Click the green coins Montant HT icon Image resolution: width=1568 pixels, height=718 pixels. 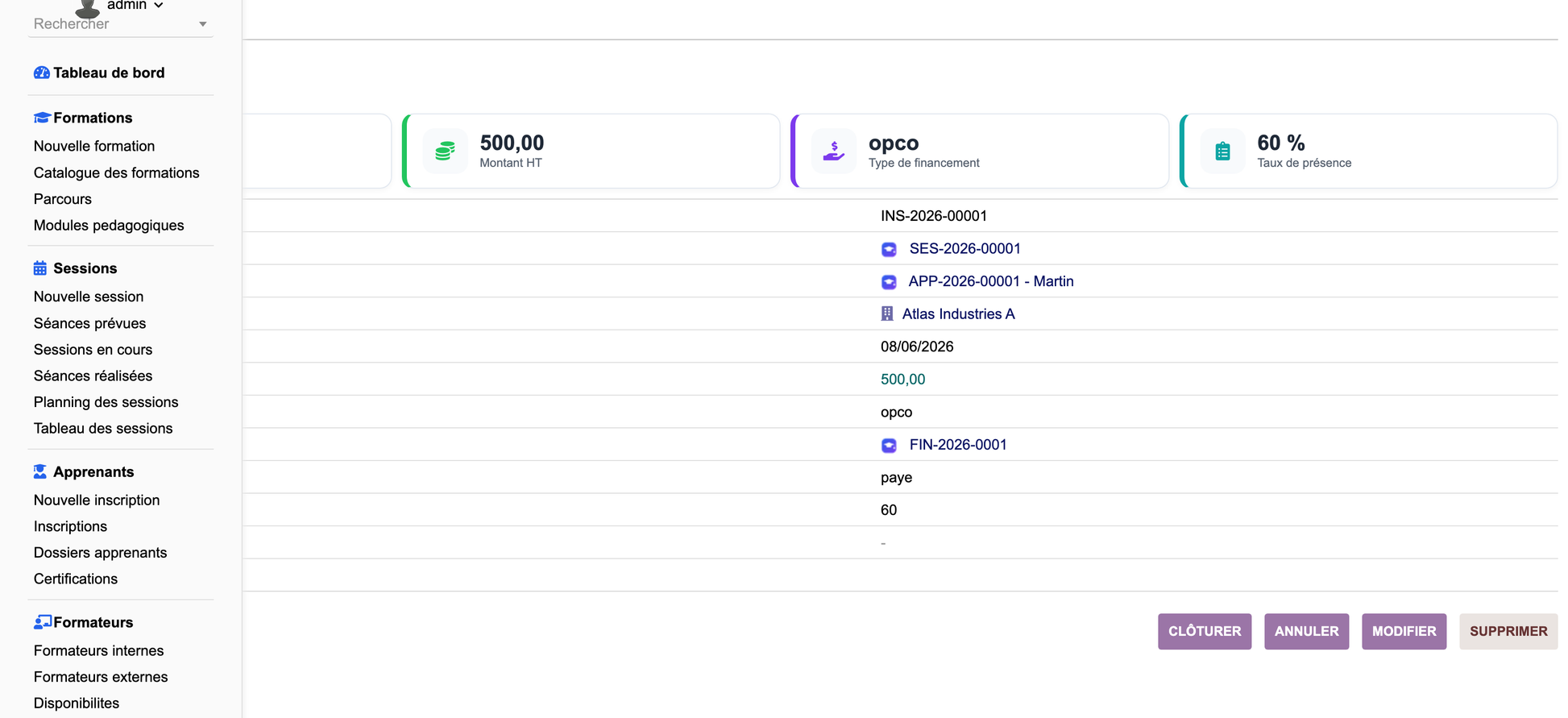coord(446,151)
